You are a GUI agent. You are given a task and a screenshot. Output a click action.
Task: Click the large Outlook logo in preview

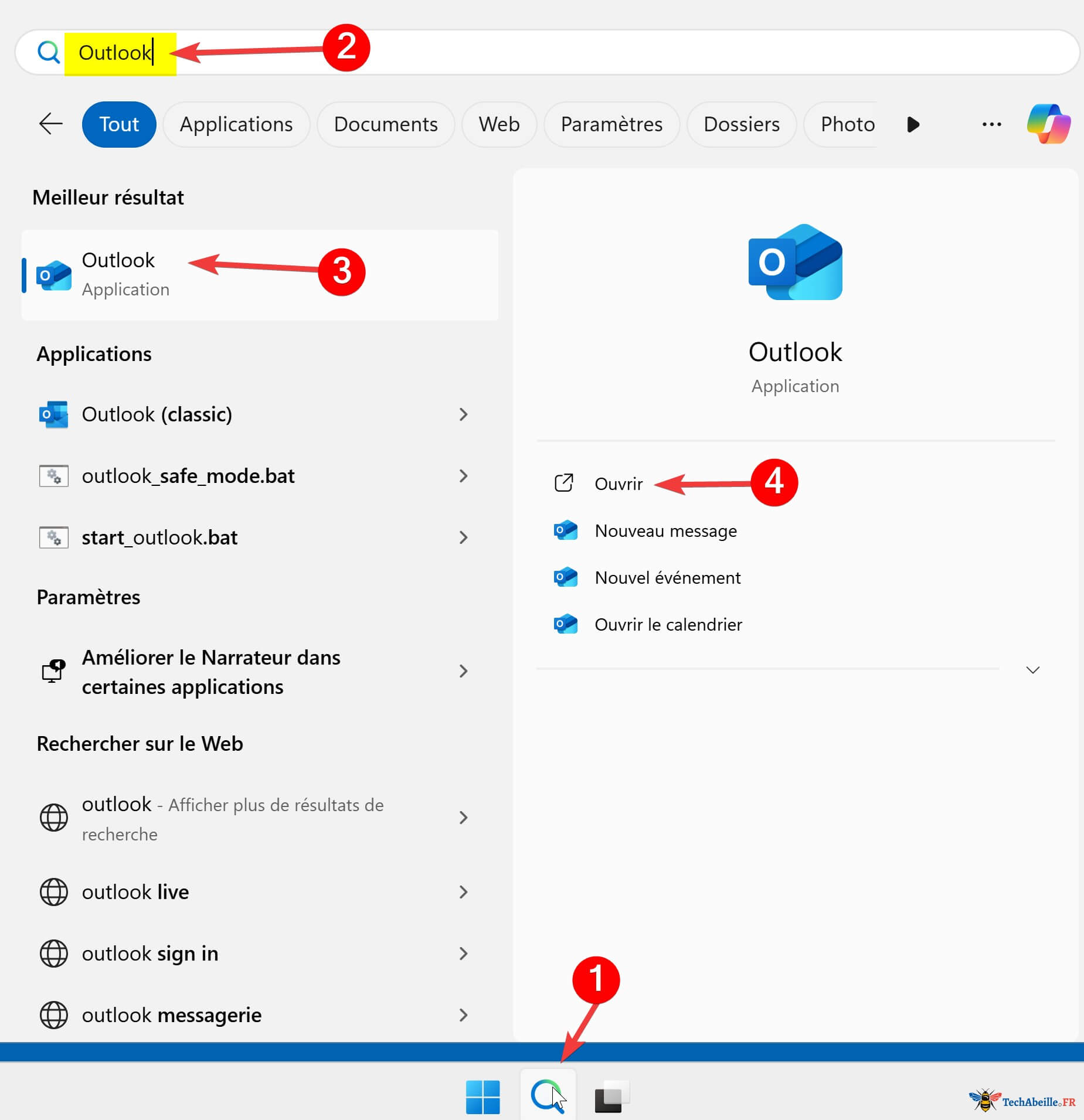point(796,262)
